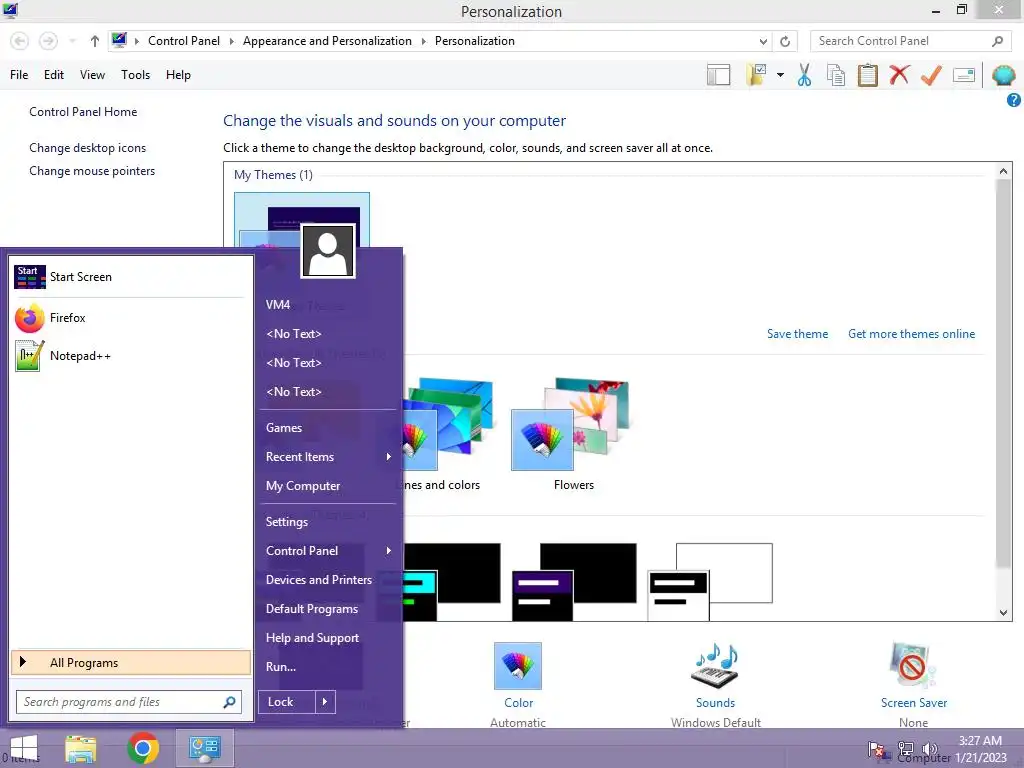The image size is (1024, 768).
Task: Click the user account picture
Action: (x=328, y=251)
